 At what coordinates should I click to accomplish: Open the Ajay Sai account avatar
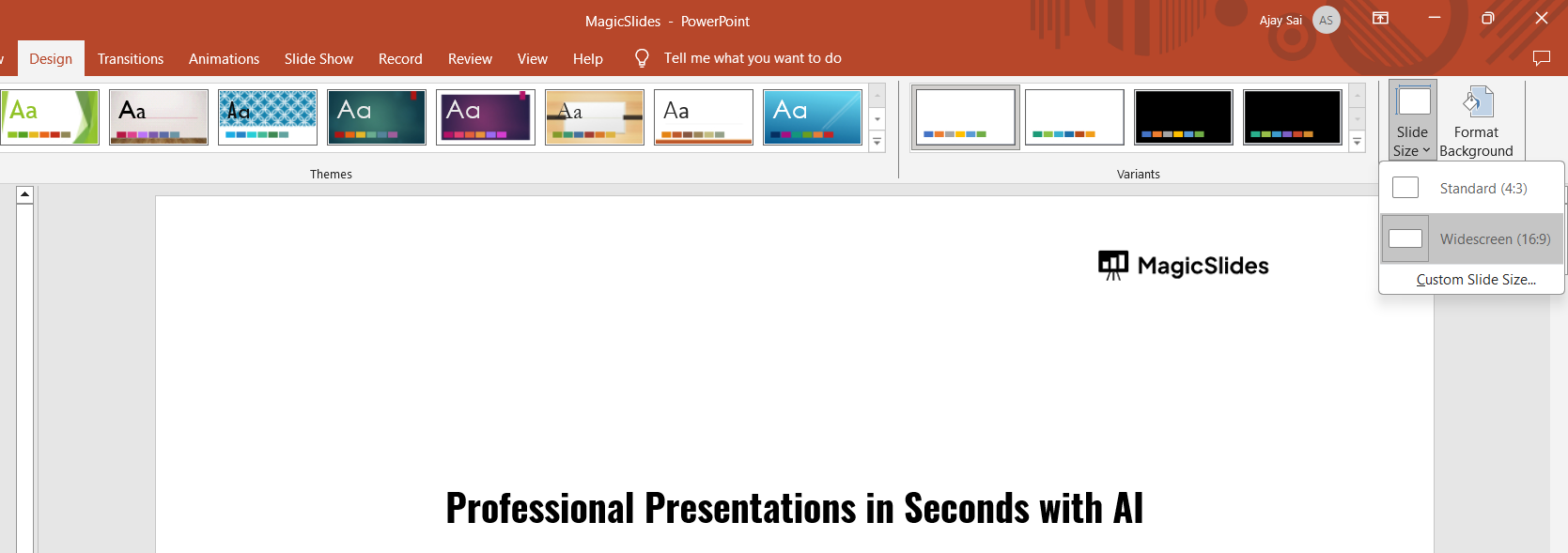pyautogui.click(x=1327, y=20)
